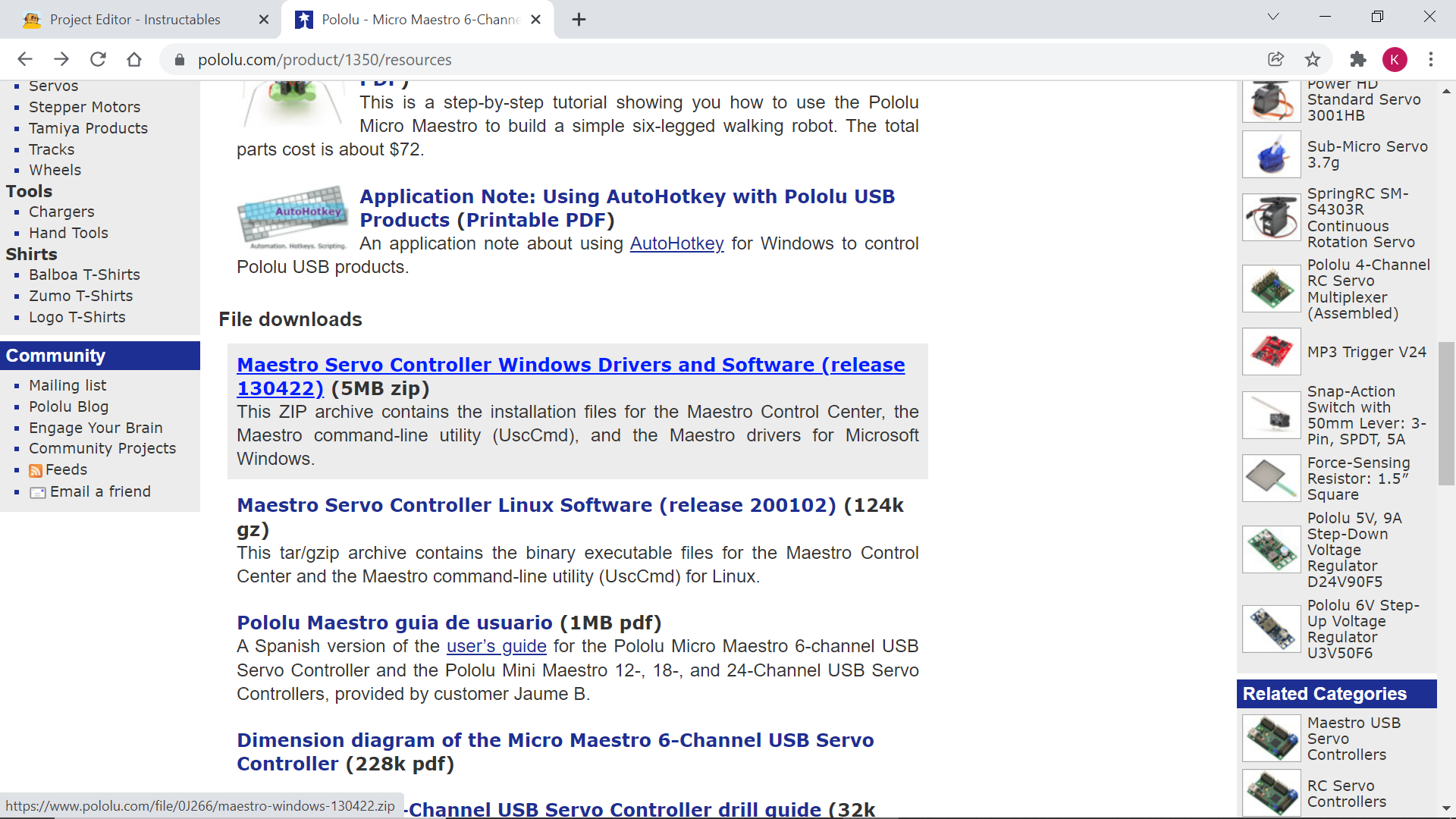Open Sub-Micro Servo 3.7g text link
The width and height of the screenshot is (1456, 819).
tap(1367, 154)
